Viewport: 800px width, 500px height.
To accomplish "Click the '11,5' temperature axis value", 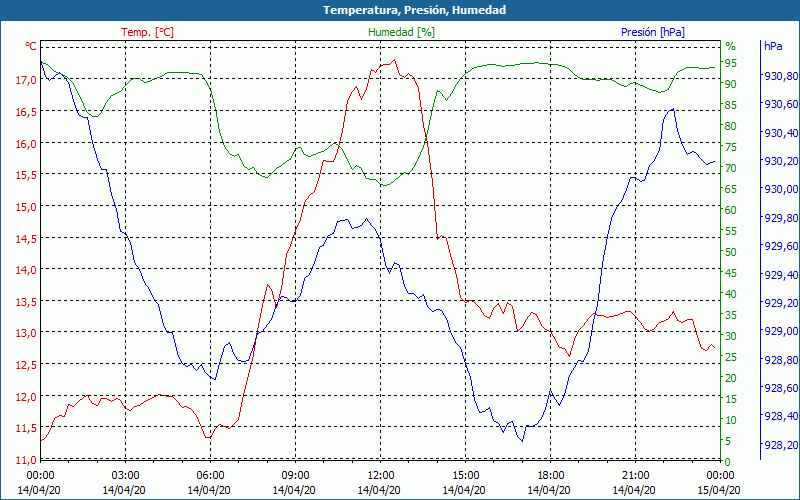I will (x=28, y=429).
